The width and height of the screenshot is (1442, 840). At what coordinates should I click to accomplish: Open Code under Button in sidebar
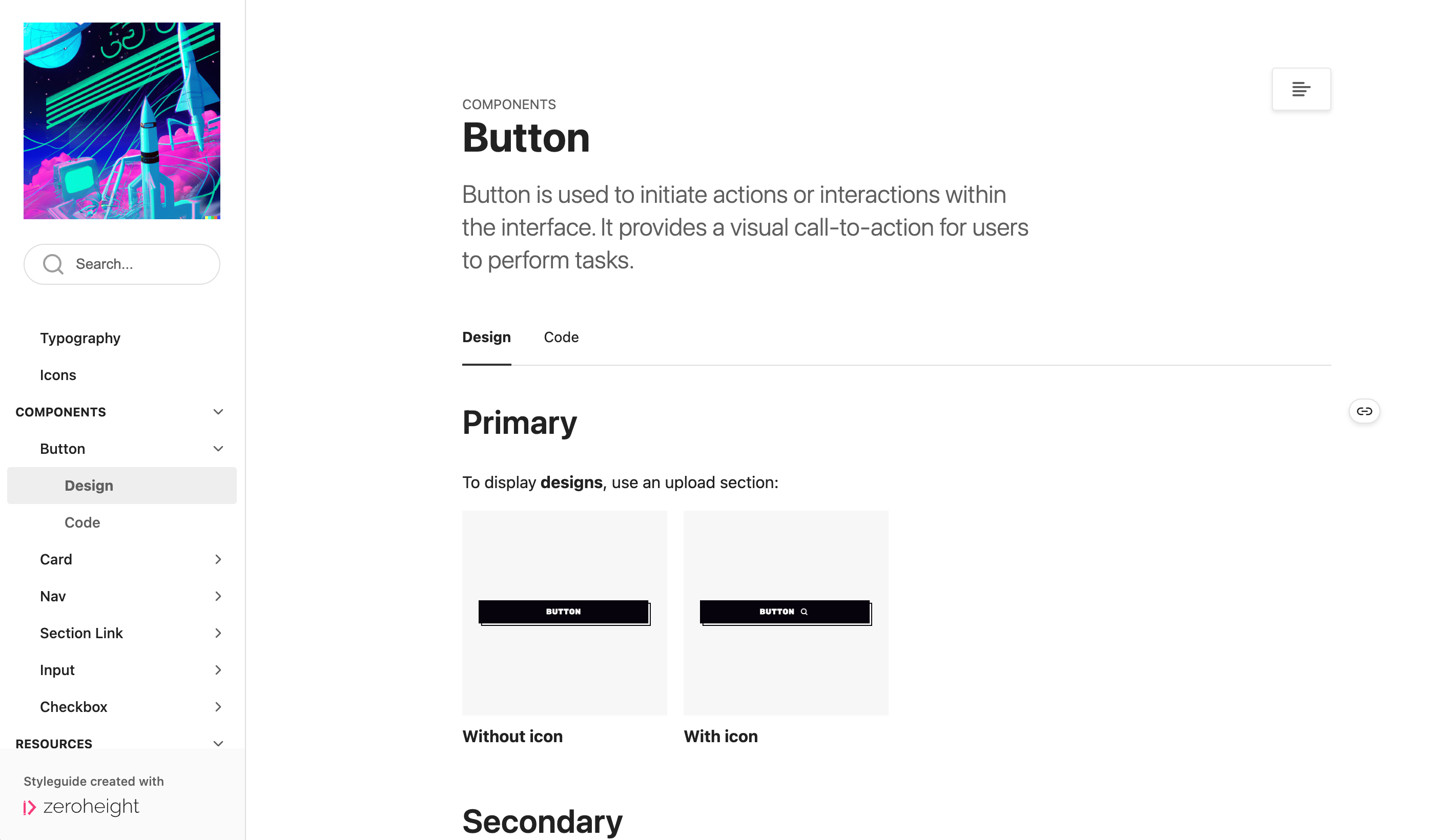(x=83, y=522)
